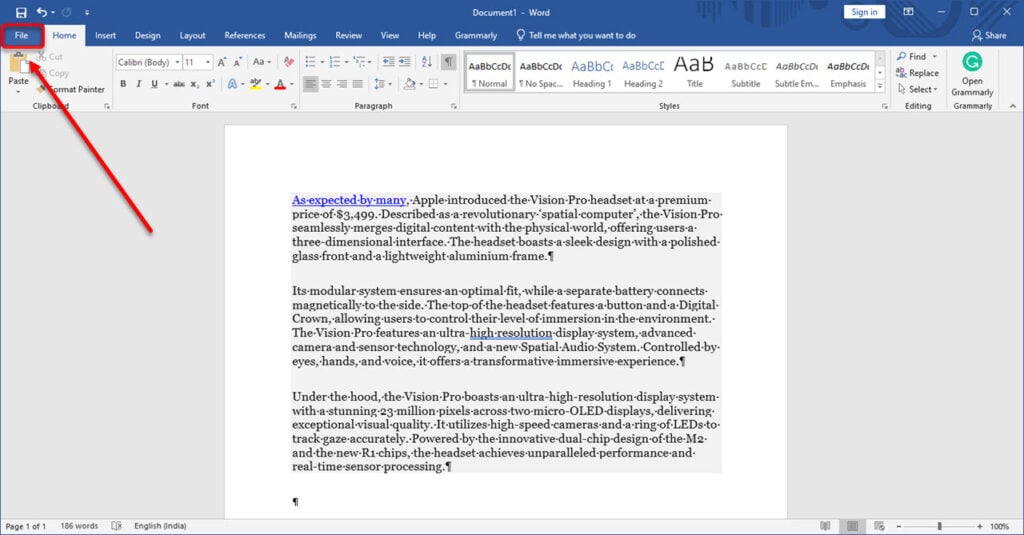This screenshot has height=535, width=1024.
Task: Clear all formatting with eraser icon
Action: (x=289, y=62)
